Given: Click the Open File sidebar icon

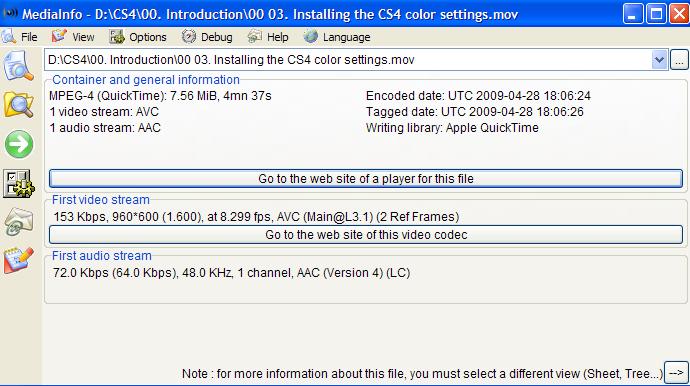Looking at the screenshot, I should (18, 66).
